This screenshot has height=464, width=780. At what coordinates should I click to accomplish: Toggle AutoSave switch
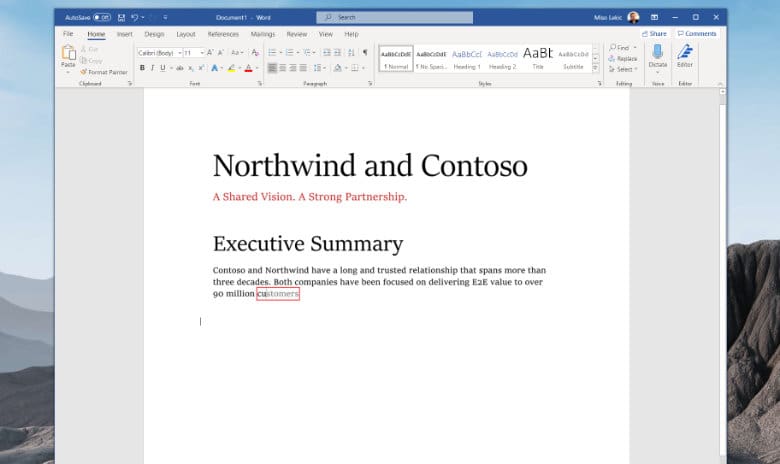point(102,17)
